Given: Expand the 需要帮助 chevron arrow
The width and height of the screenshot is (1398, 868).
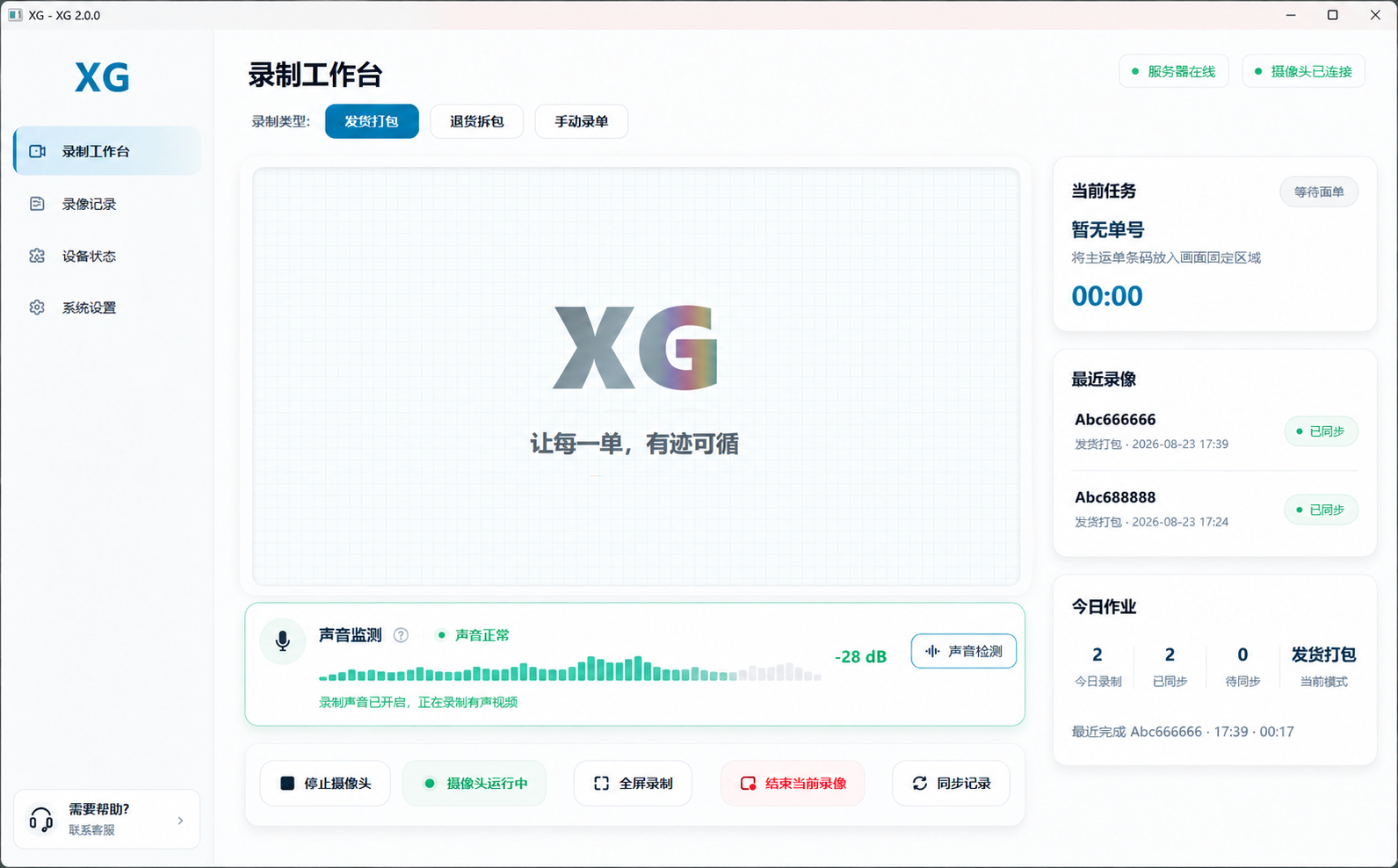Looking at the screenshot, I should (180, 821).
